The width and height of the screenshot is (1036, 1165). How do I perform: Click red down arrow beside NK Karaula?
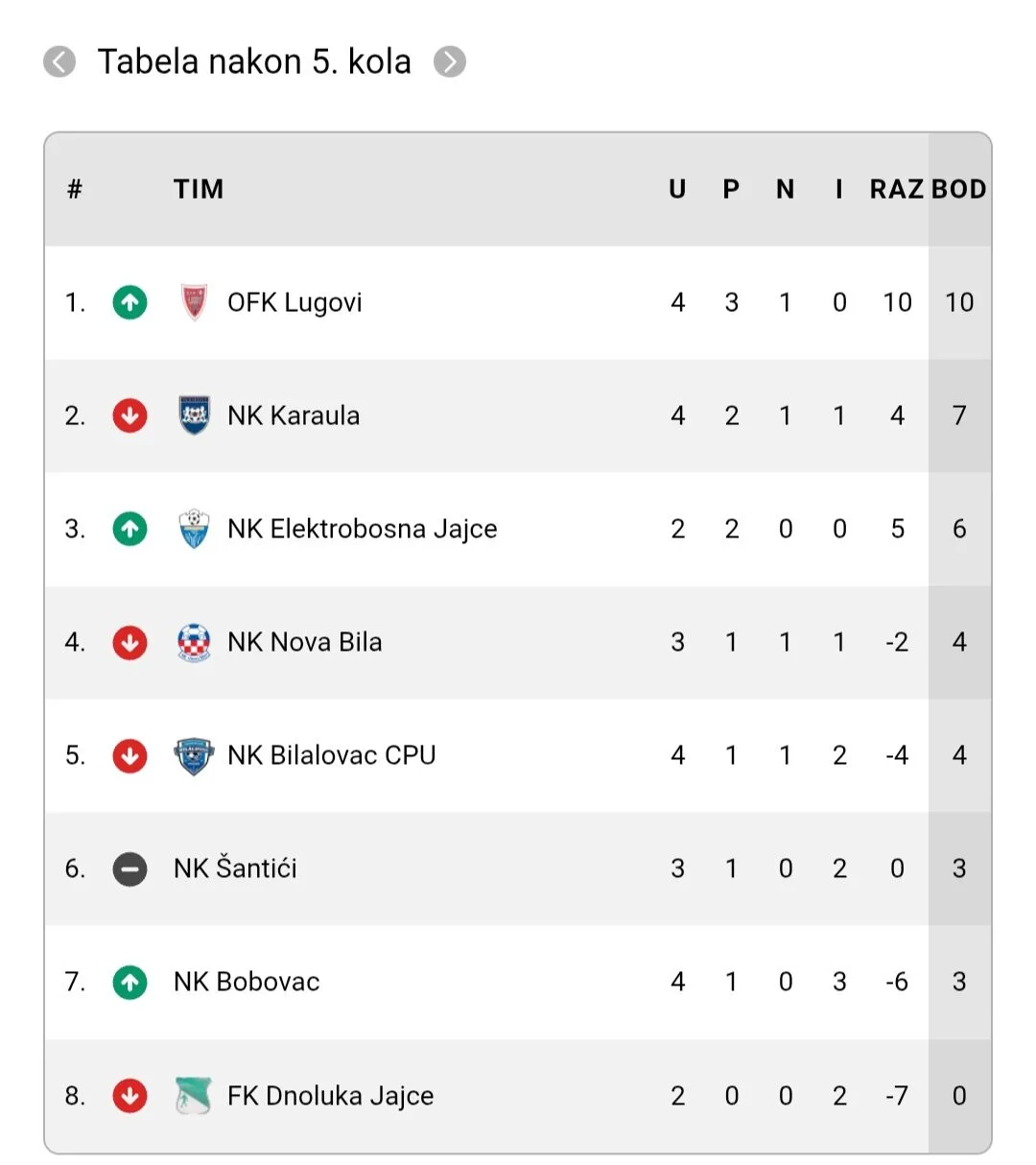130,416
